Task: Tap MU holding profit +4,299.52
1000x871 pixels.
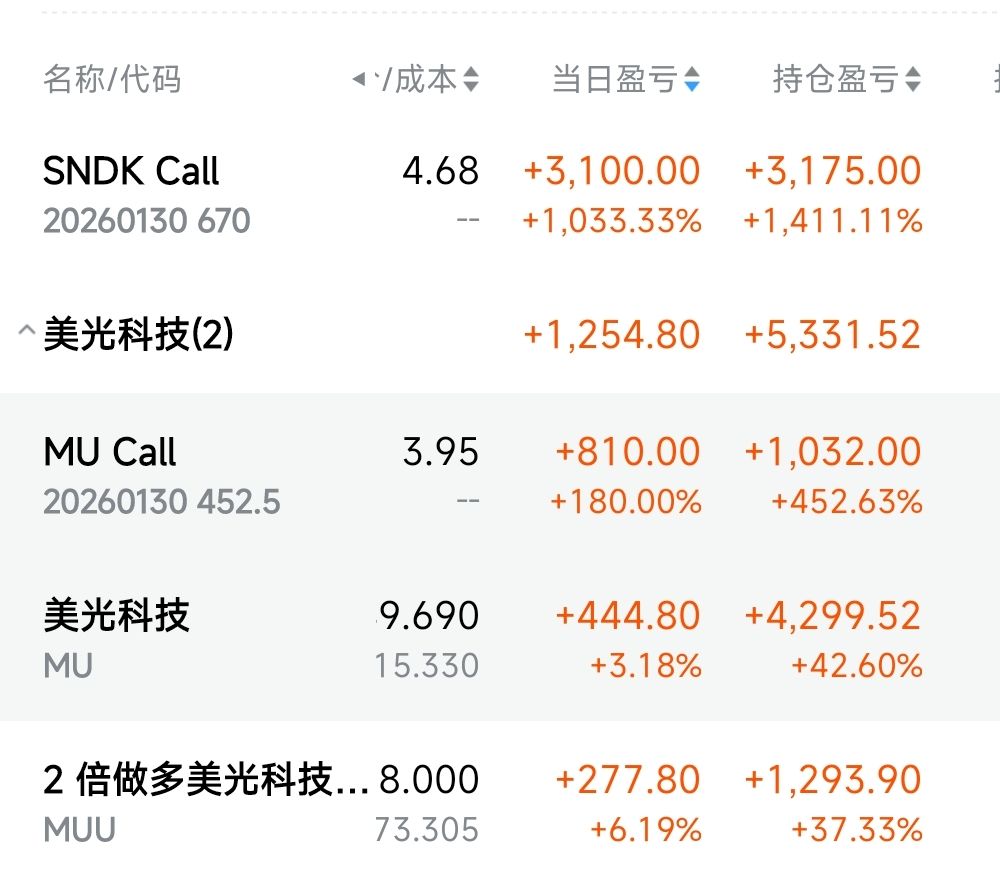Action: coord(832,616)
